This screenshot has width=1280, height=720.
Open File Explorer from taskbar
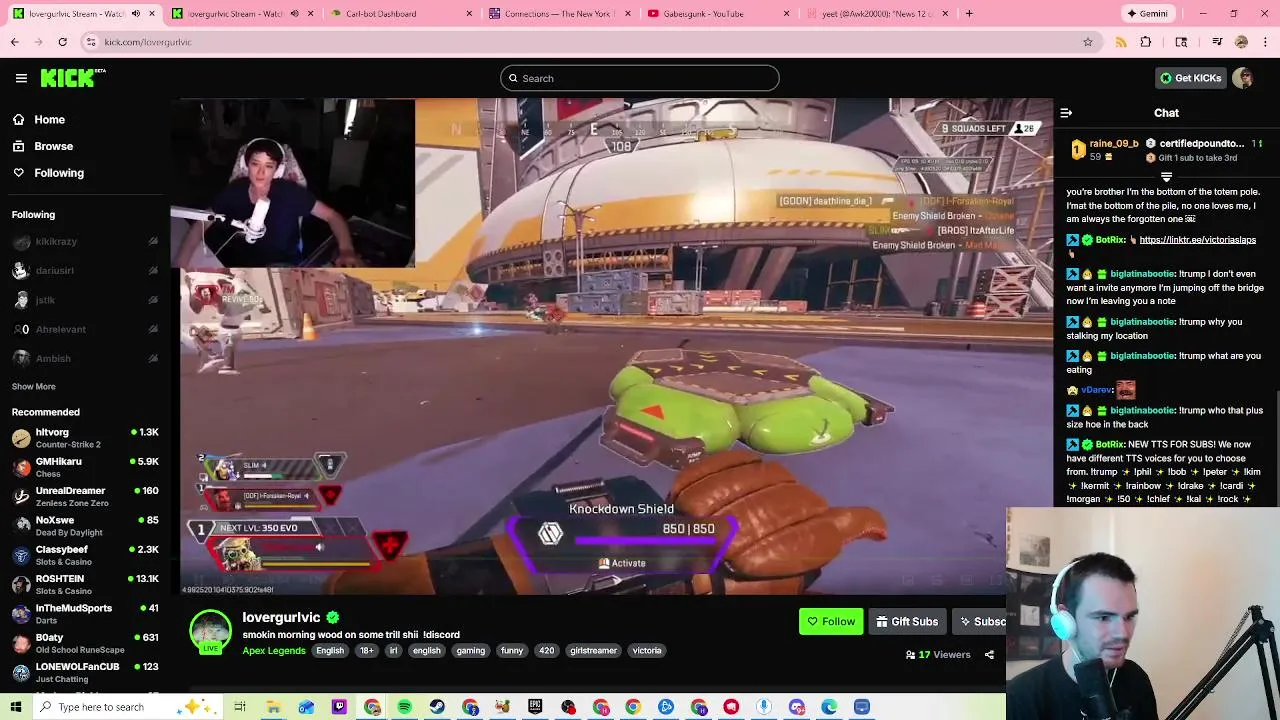coord(273,707)
